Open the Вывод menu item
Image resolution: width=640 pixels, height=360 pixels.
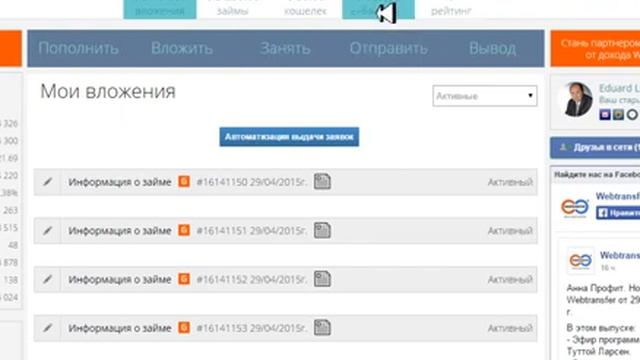(x=493, y=48)
